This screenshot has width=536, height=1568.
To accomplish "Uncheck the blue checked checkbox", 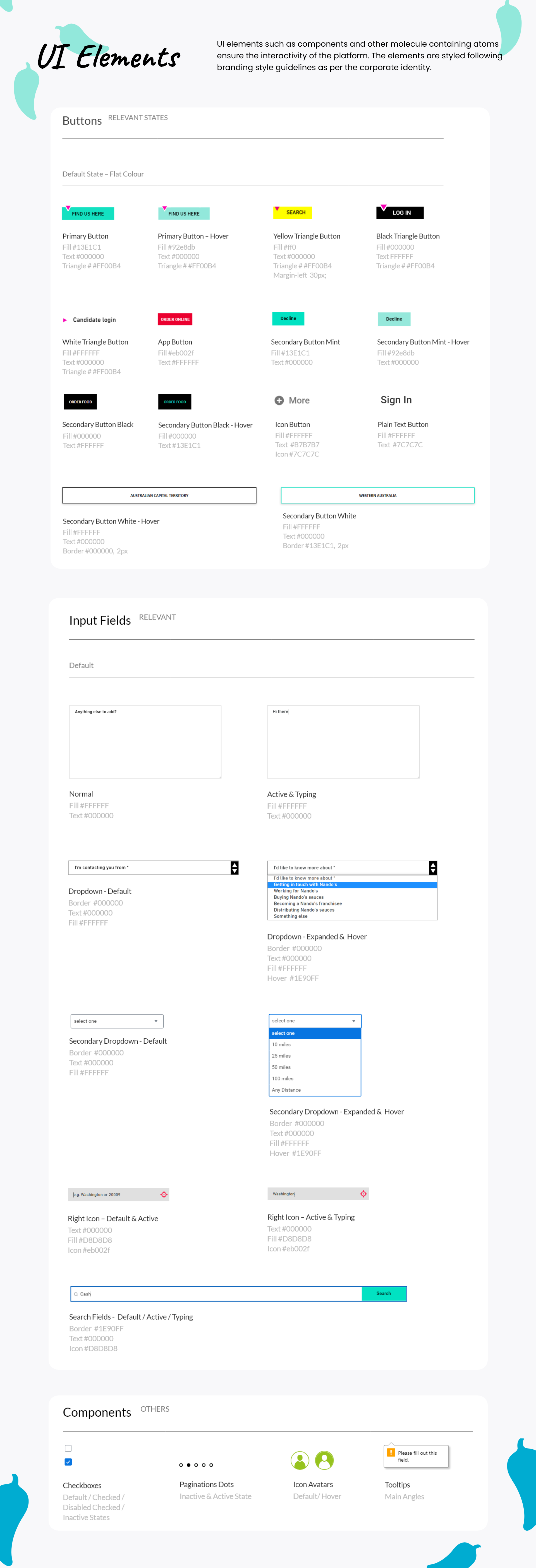I will pos(68,1461).
